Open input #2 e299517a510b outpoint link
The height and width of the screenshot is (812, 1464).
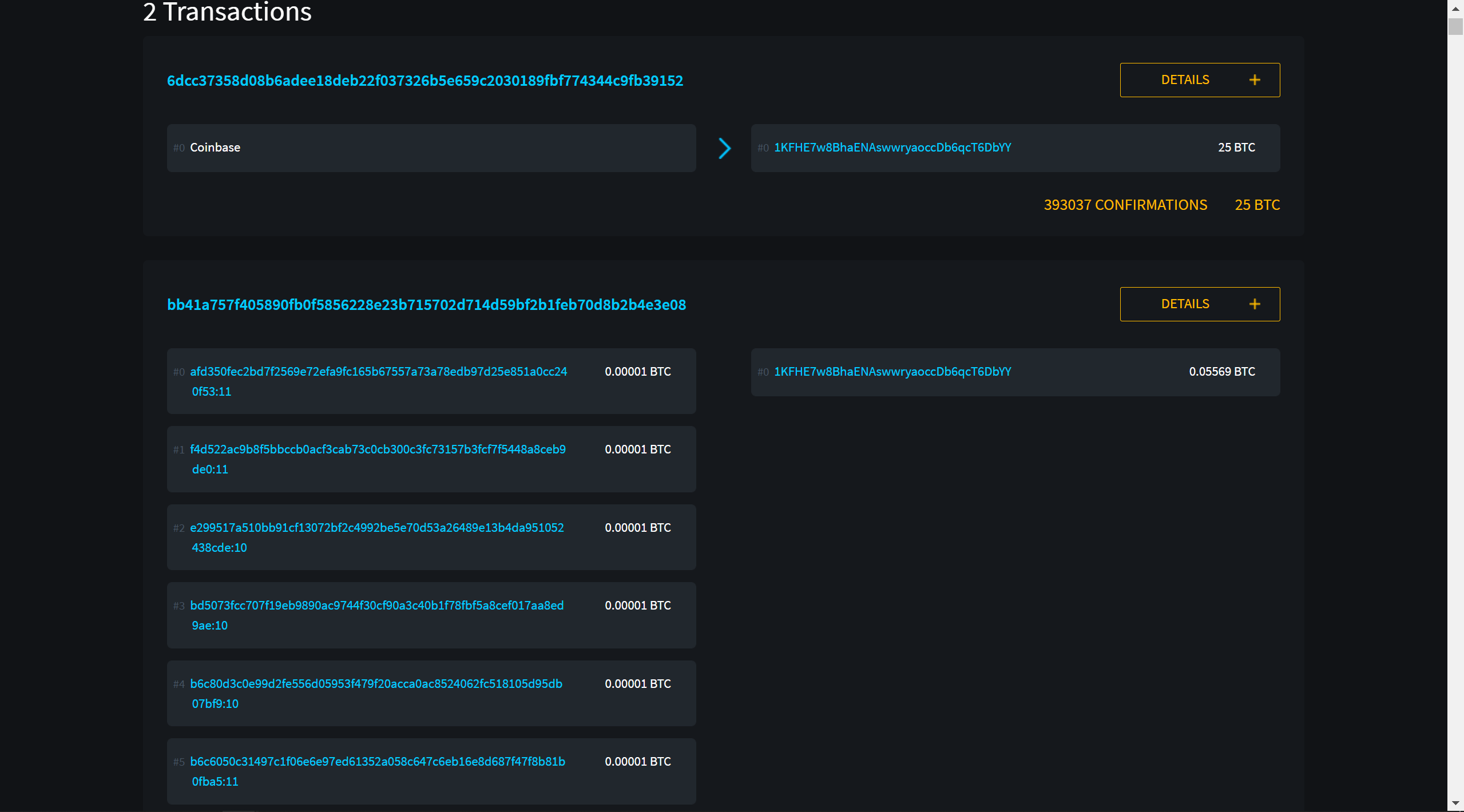376,528
